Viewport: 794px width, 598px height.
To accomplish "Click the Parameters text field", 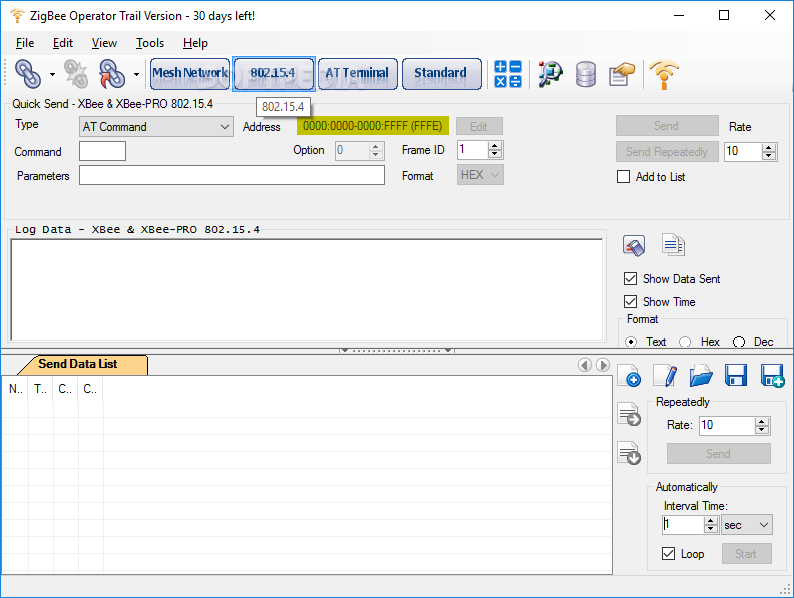I will coord(232,175).
